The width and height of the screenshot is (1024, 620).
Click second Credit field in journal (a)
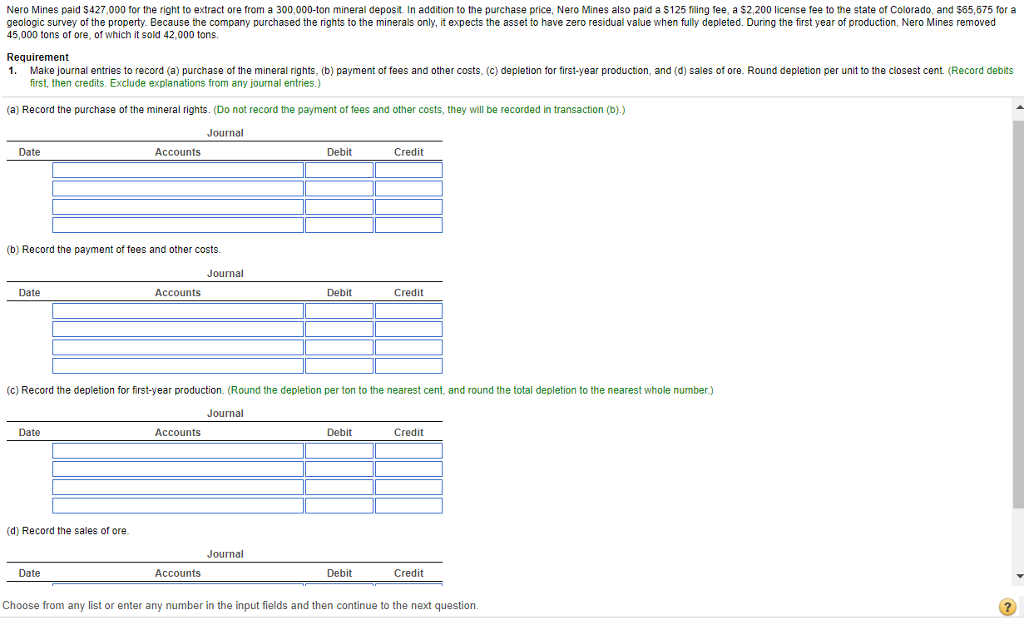coord(408,188)
